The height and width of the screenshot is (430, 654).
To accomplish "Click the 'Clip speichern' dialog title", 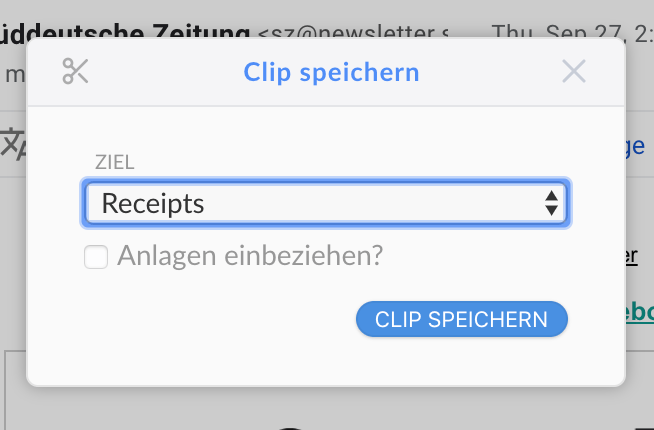I will click(331, 72).
